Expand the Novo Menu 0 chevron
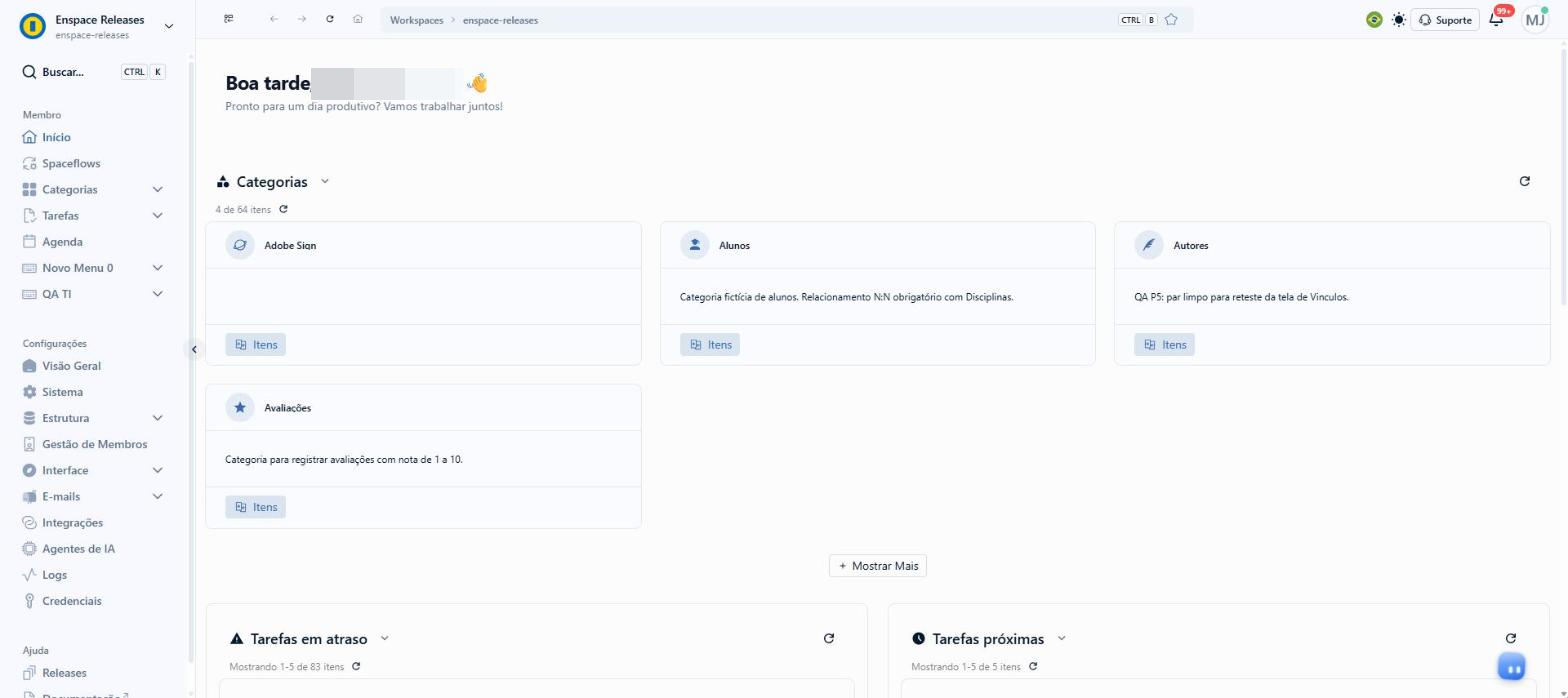1568x698 pixels. coord(157,268)
